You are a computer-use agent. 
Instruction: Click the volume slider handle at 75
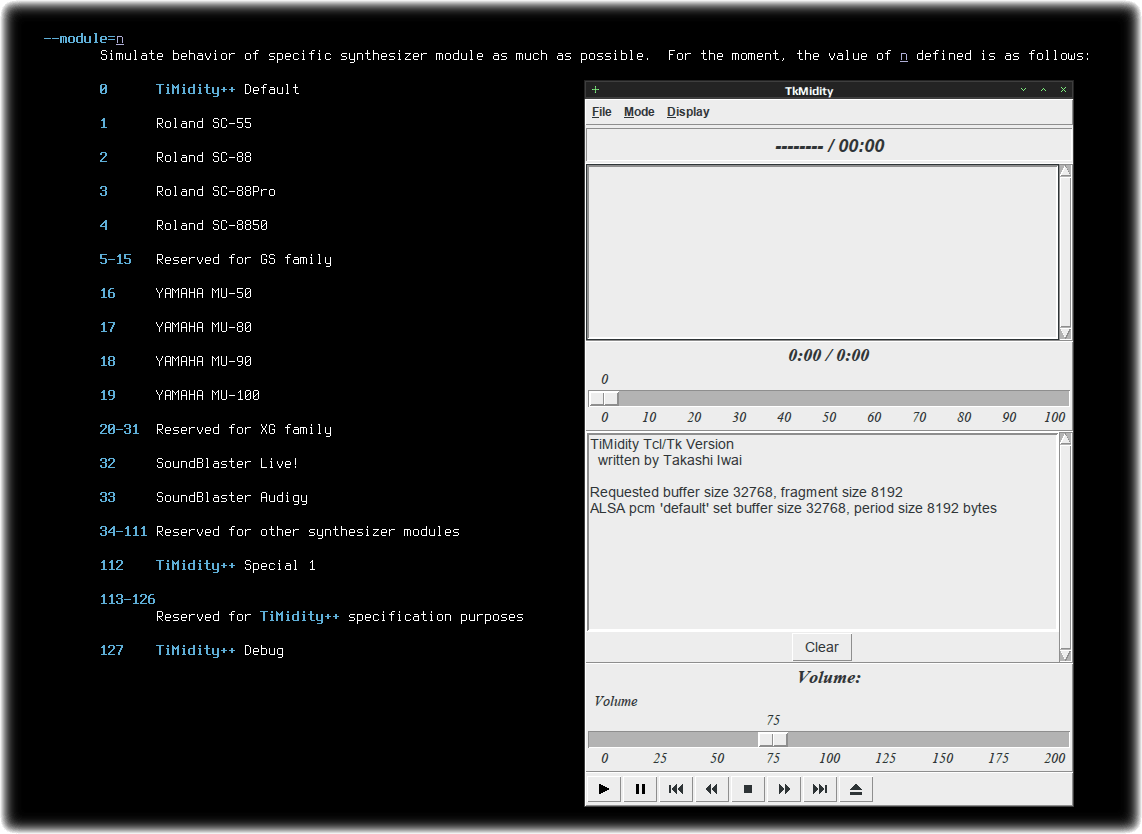[773, 739]
